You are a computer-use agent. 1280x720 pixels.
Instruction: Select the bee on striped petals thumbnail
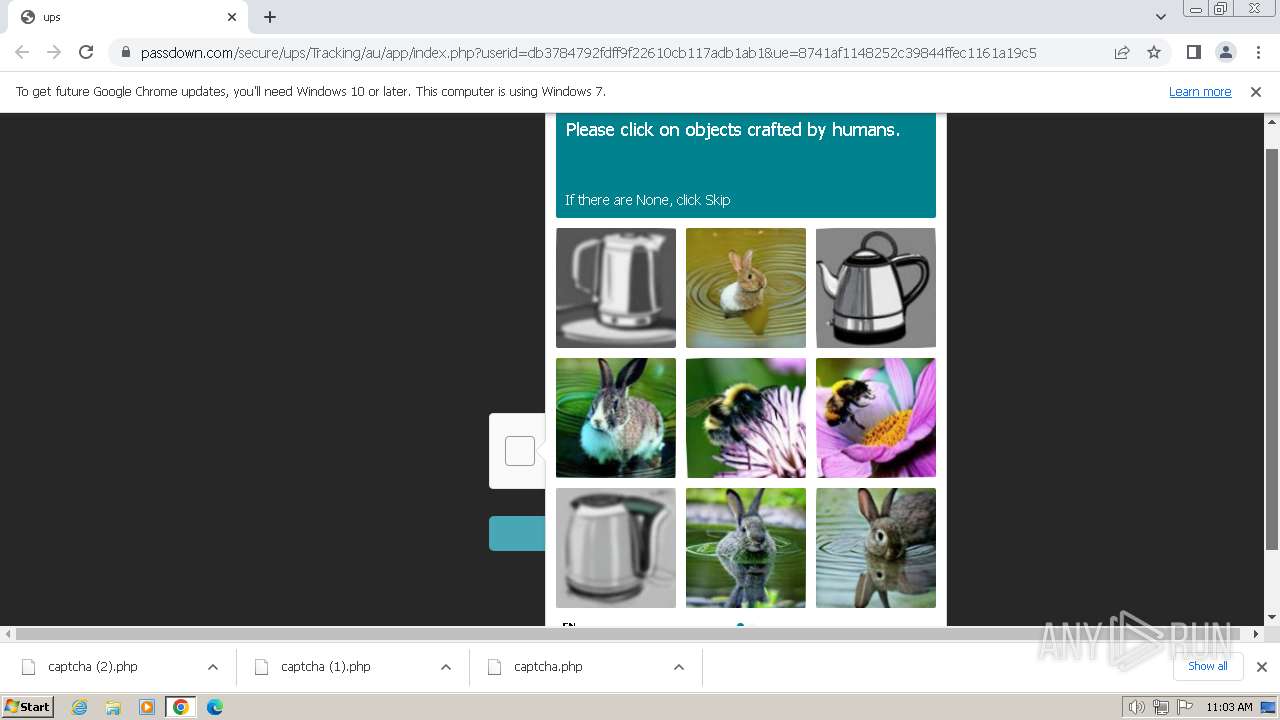(x=746, y=418)
